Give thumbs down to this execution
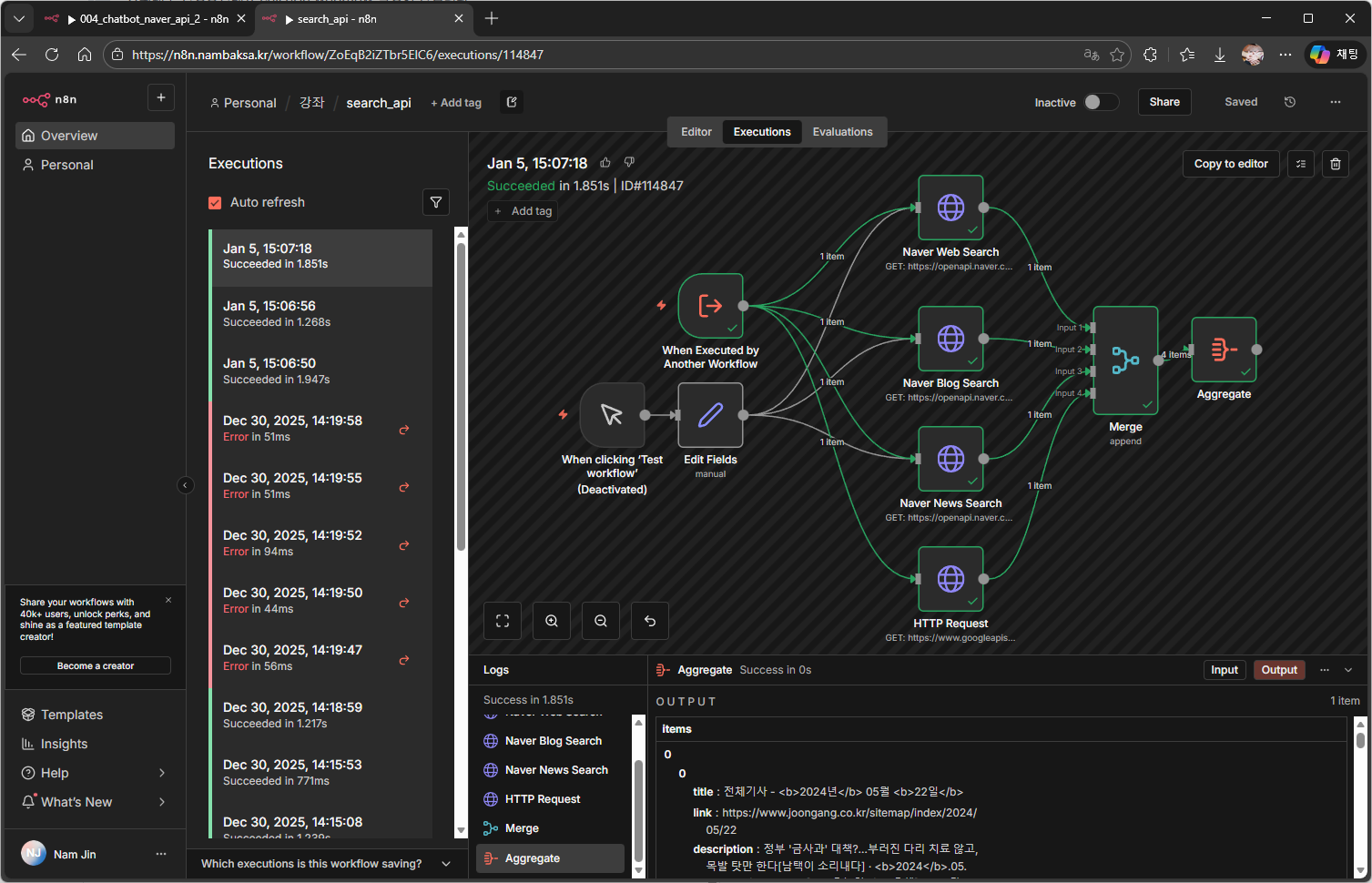The width and height of the screenshot is (1372, 883). [x=629, y=163]
